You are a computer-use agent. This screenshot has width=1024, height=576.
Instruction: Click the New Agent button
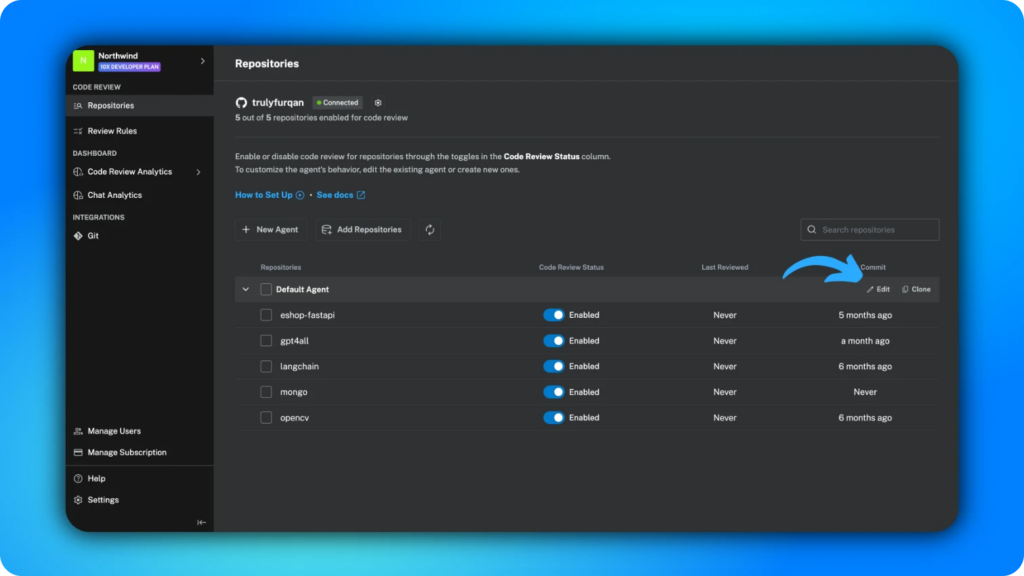point(270,230)
